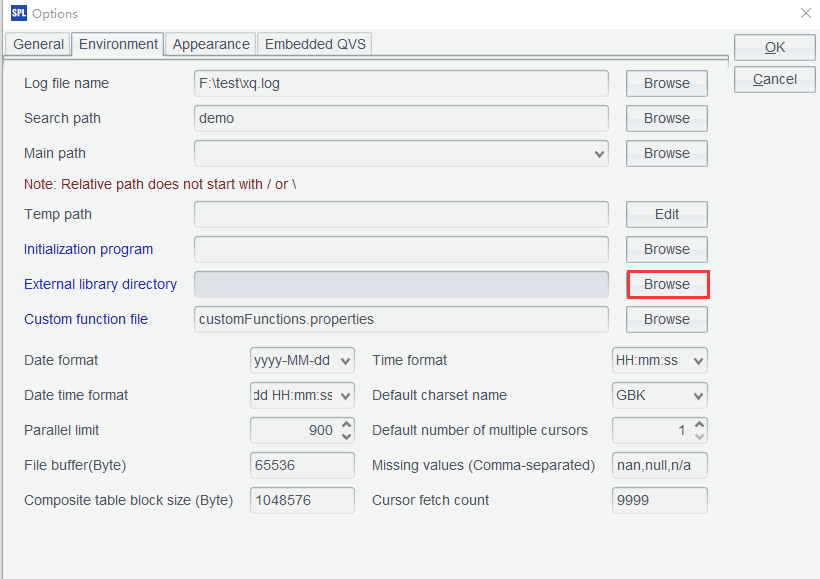Select the Embedded QVS tab
The image size is (820, 579).
316,44
